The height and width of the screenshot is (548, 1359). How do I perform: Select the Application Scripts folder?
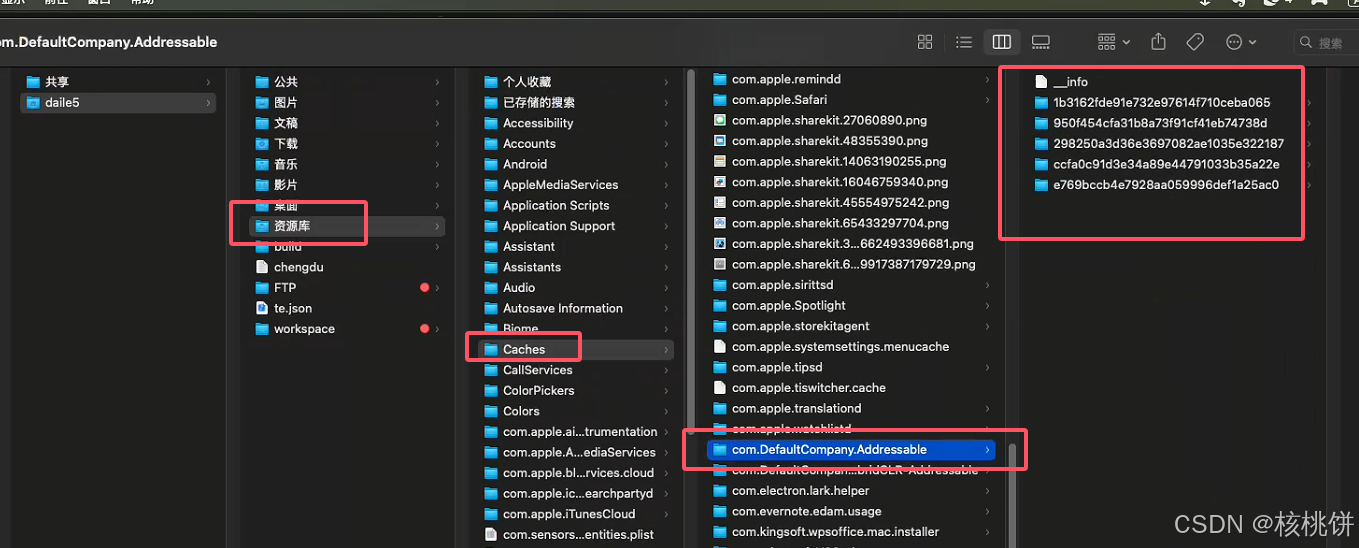tap(575, 205)
